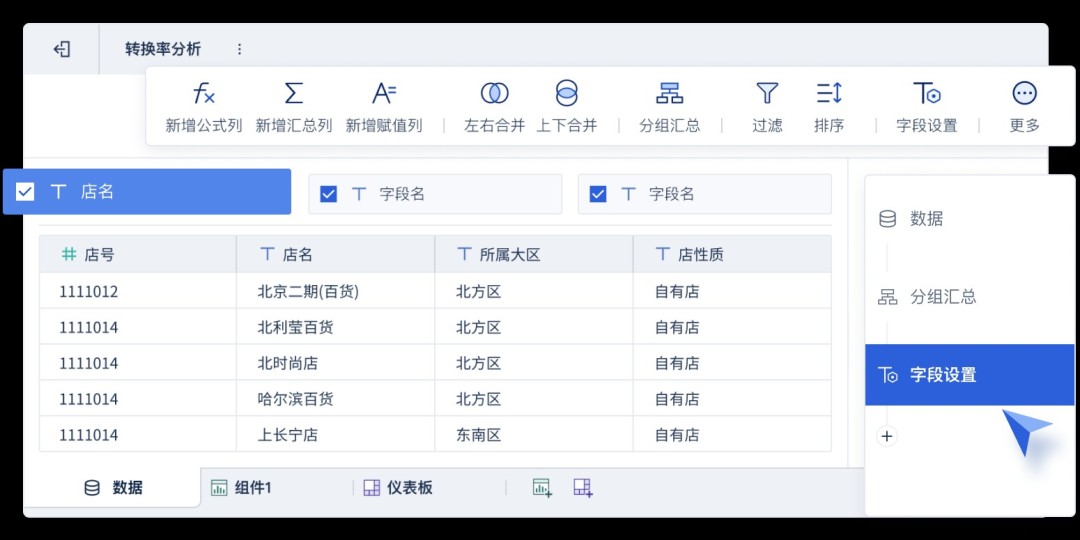
Task: Click the plus button to add step
Action: 887,436
